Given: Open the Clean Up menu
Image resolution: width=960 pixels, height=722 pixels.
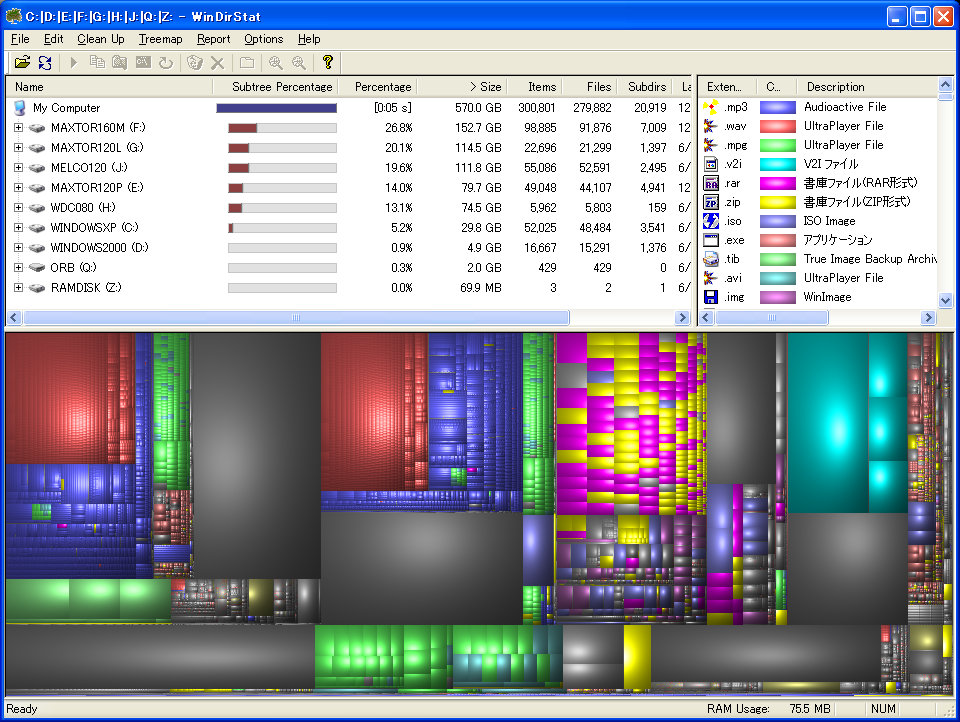Looking at the screenshot, I should pos(101,39).
